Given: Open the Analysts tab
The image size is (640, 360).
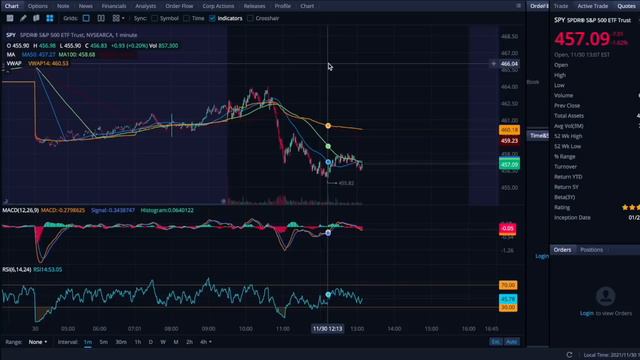Looking at the screenshot, I should coord(146,6).
